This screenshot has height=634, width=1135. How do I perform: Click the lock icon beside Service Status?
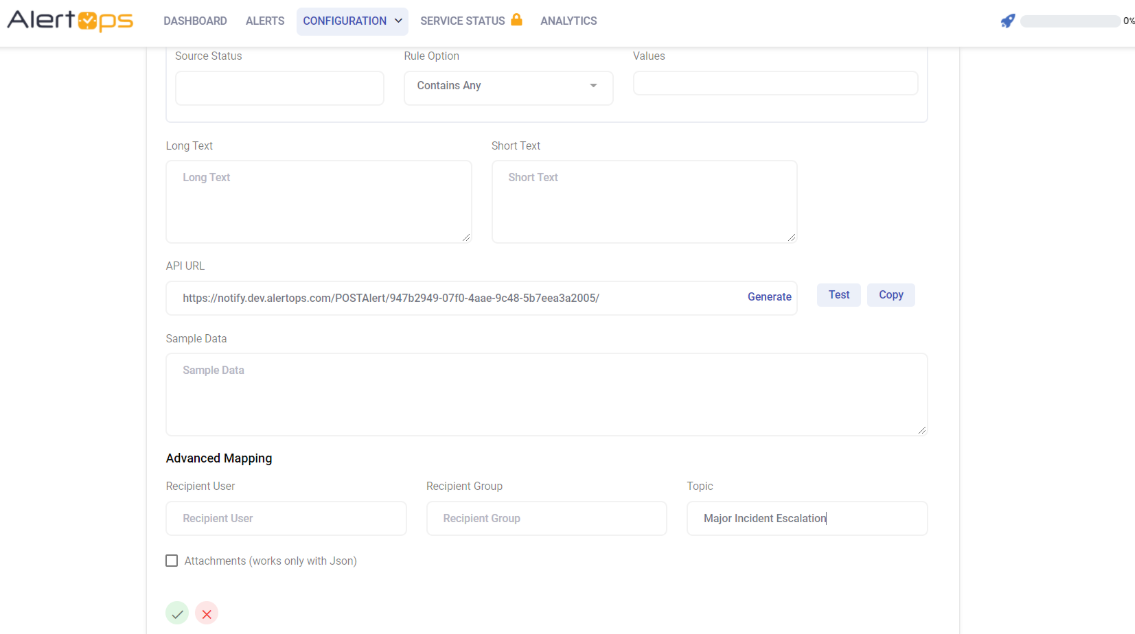coord(517,20)
